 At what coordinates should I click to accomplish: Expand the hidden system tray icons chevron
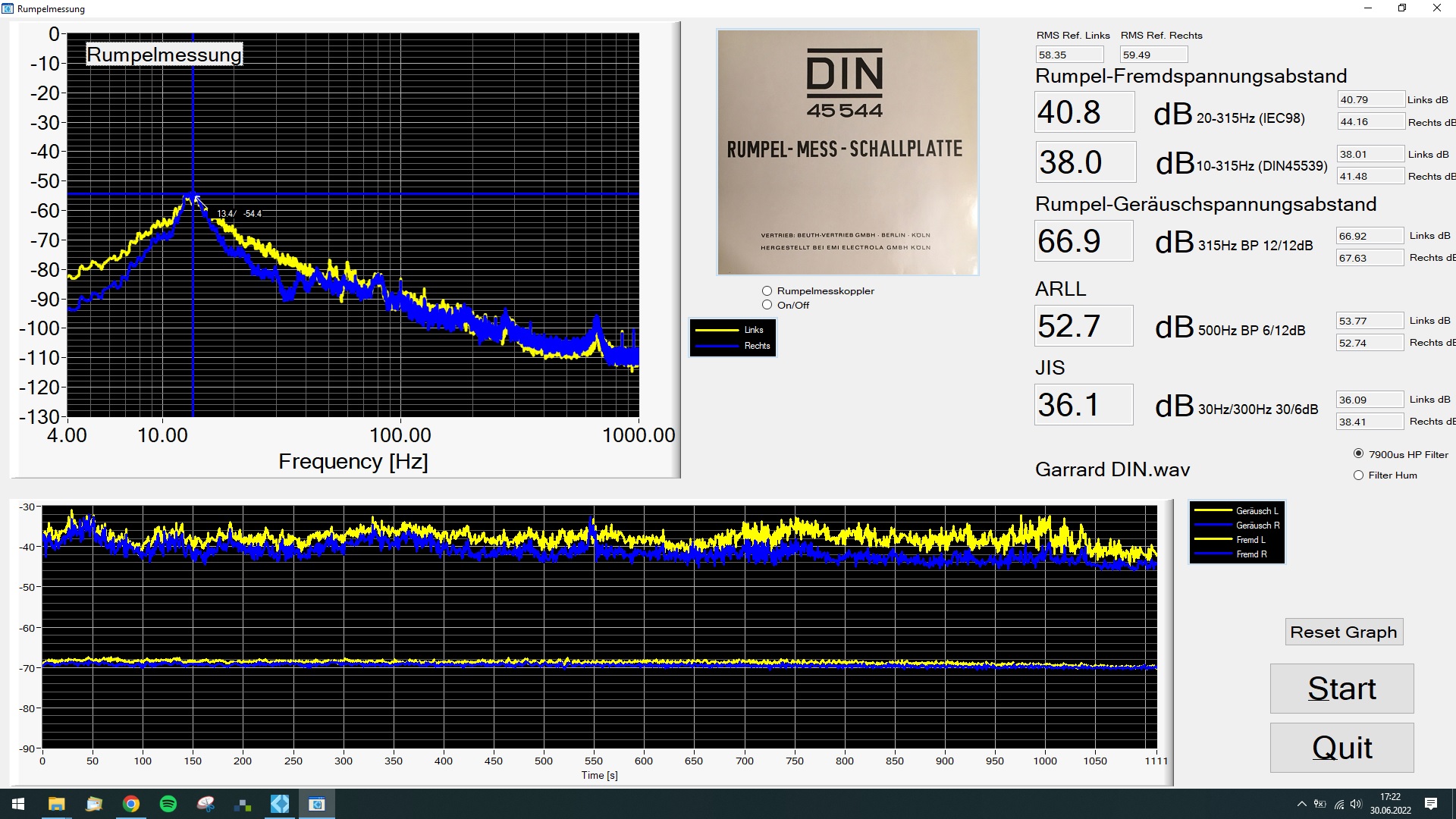click(x=1301, y=804)
